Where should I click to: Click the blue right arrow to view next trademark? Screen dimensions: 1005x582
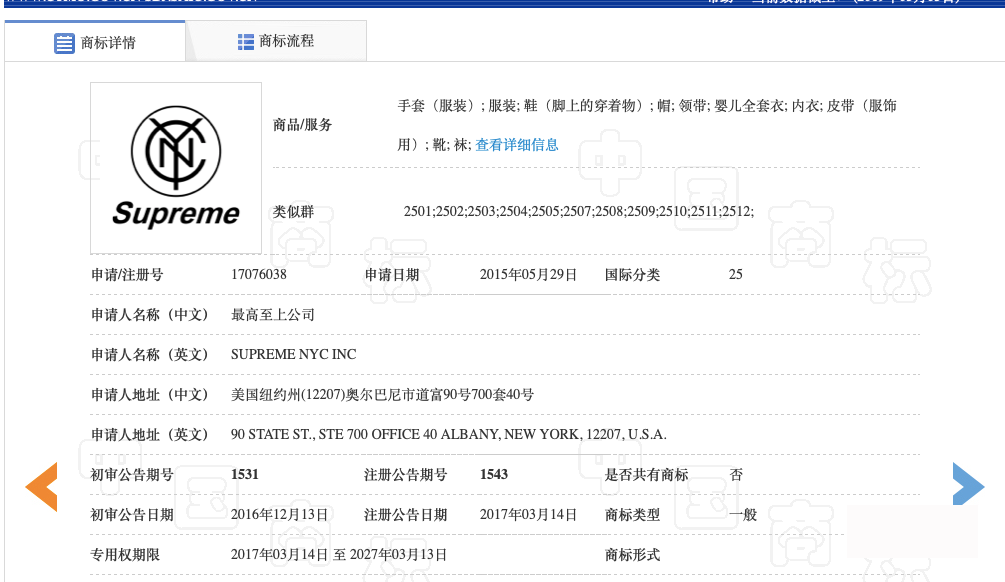click(968, 486)
